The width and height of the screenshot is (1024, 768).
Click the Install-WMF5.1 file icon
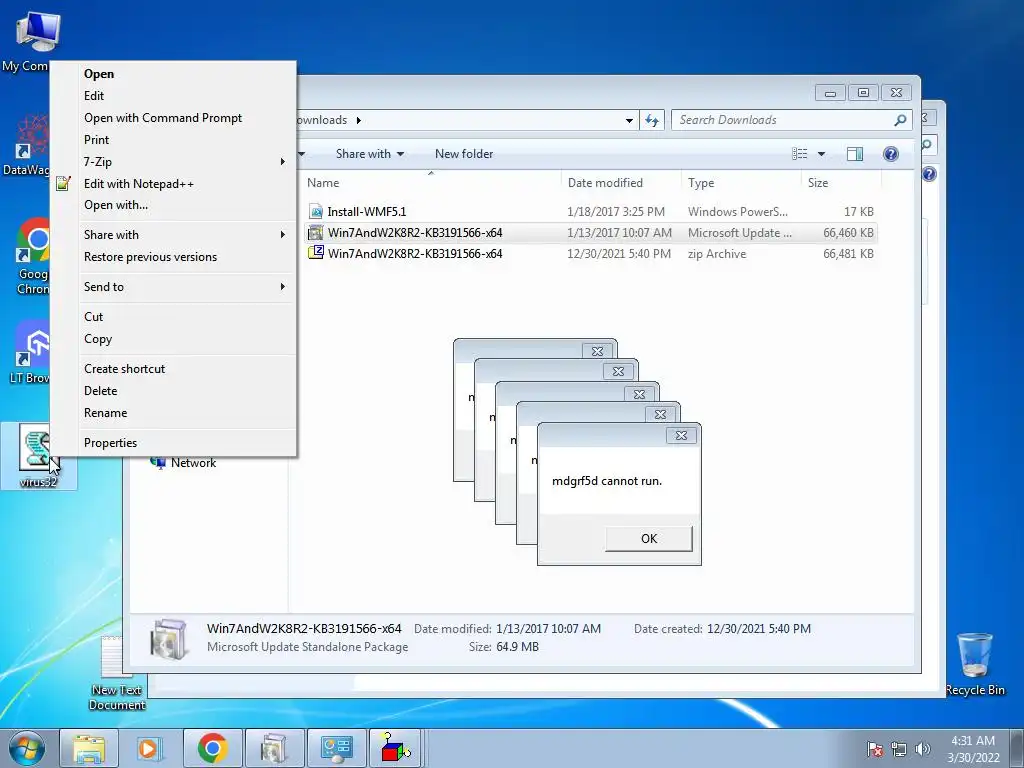click(315, 212)
